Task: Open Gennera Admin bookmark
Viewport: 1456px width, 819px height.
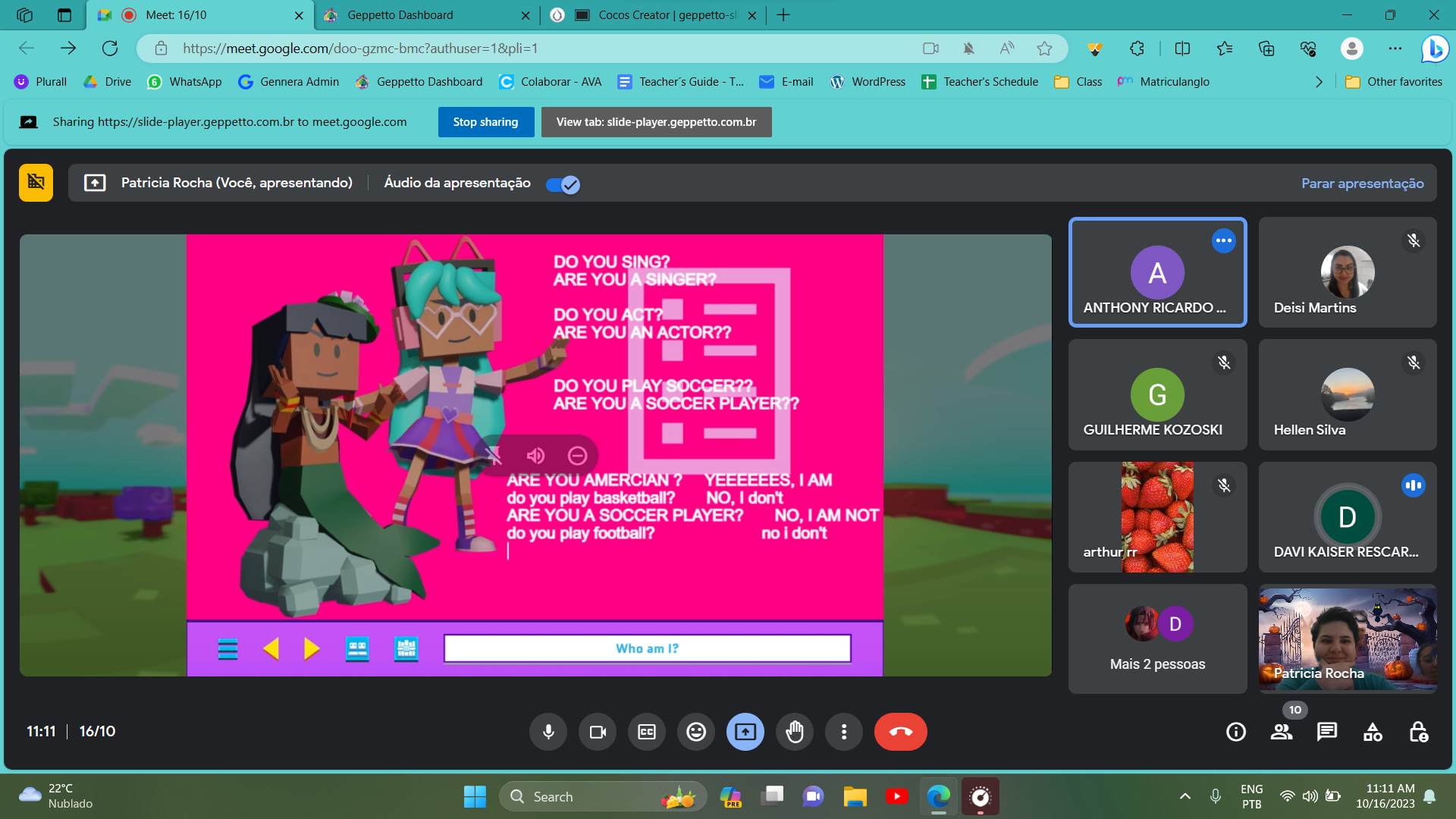Action: [x=288, y=82]
